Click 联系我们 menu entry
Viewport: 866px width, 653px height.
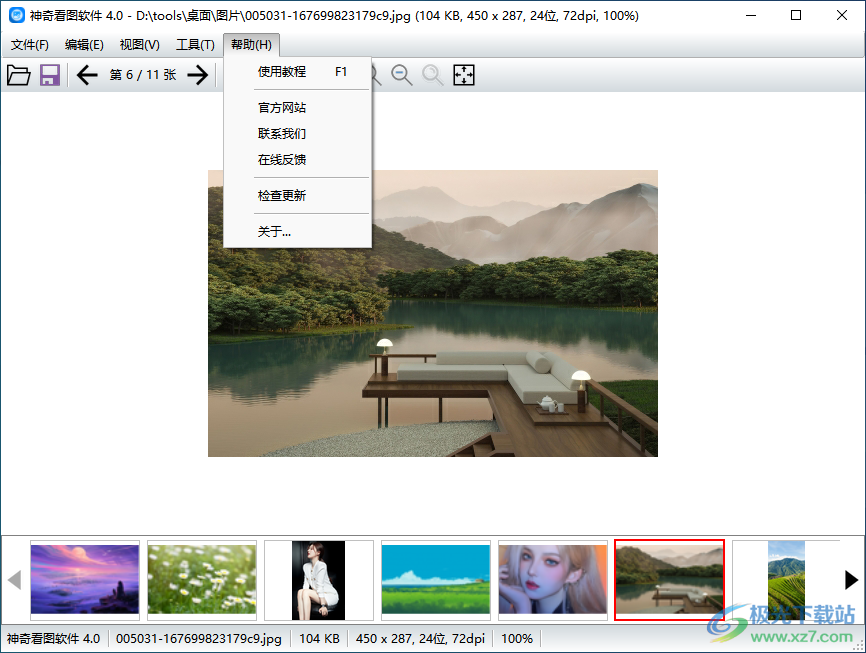point(282,134)
